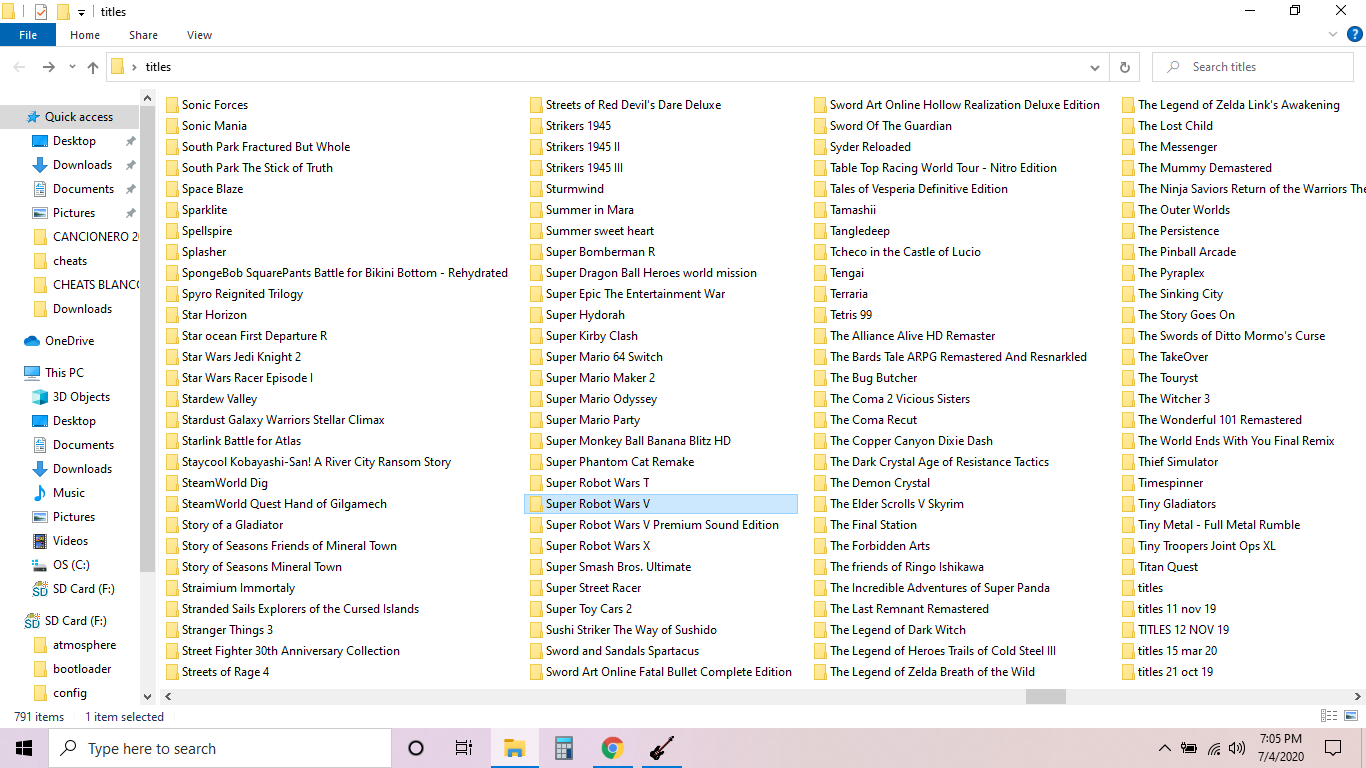Select the cheats folder in Quick access

(70, 261)
